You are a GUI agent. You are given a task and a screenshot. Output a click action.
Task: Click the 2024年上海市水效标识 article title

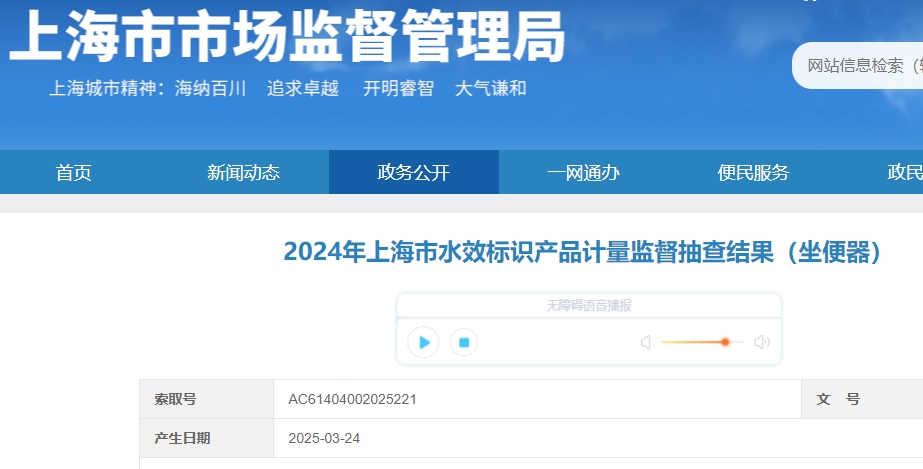click(x=583, y=252)
